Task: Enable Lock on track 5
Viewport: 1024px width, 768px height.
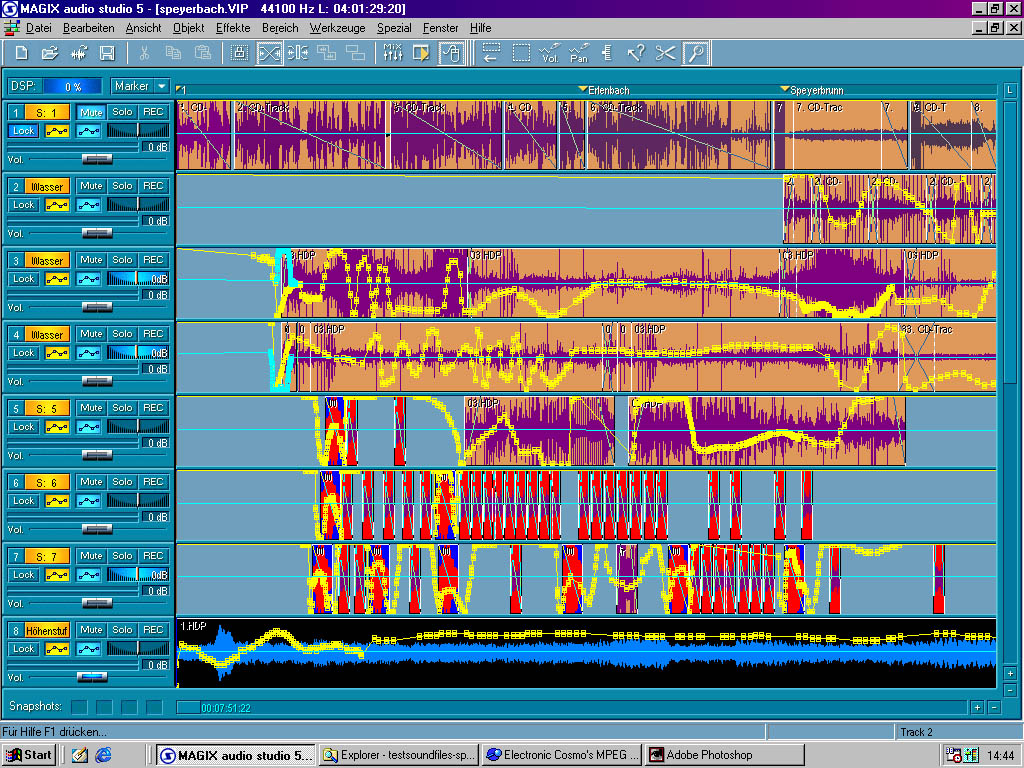Action: [x=23, y=427]
